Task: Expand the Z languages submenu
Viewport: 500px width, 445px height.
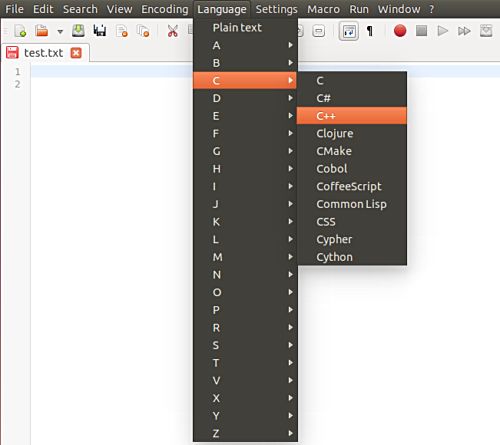Action: pyautogui.click(x=245, y=433)
